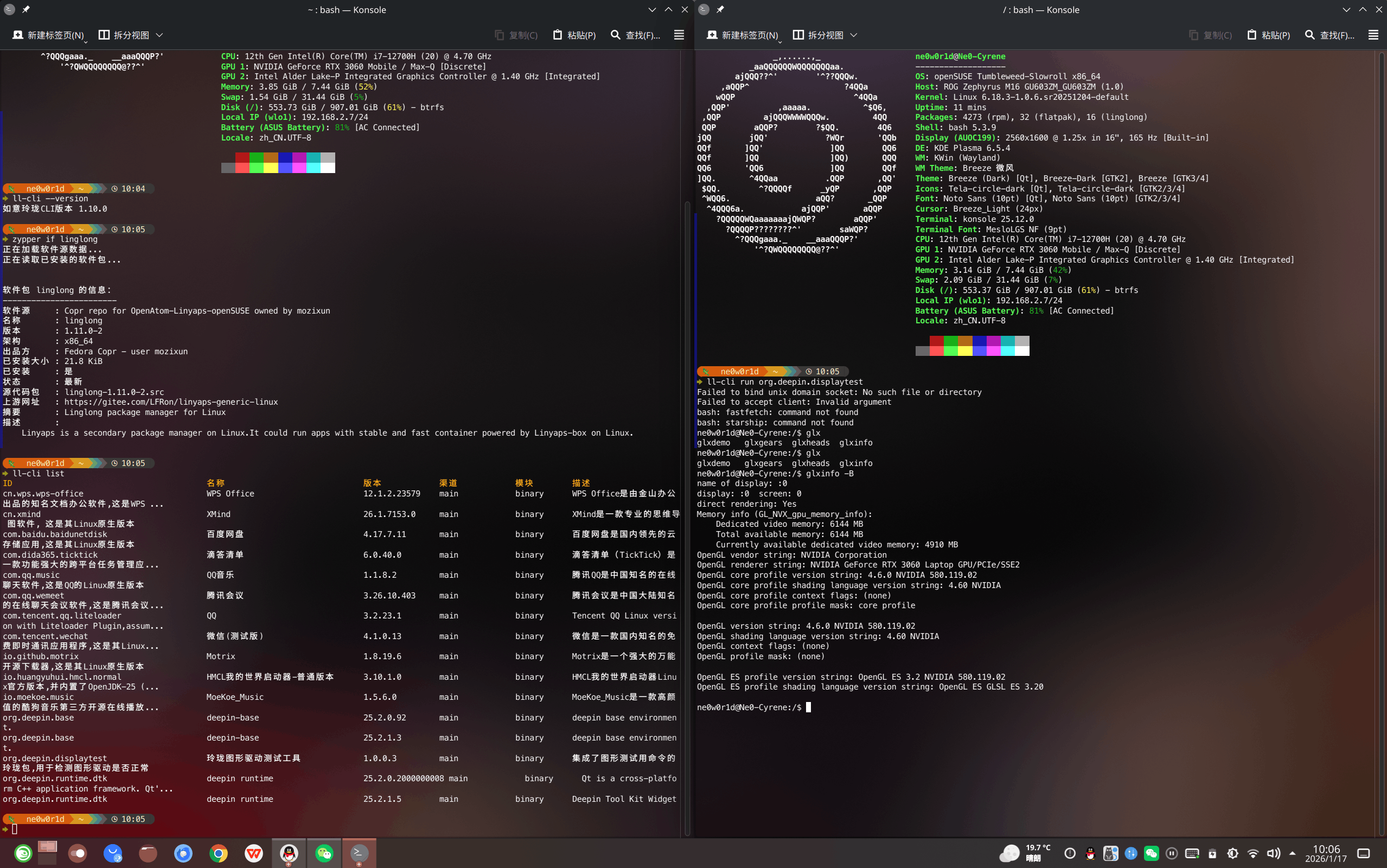Open audio volume tray icon
Image resolution: width=1387 pixels, height=868 pixels.
point(1274,853)
